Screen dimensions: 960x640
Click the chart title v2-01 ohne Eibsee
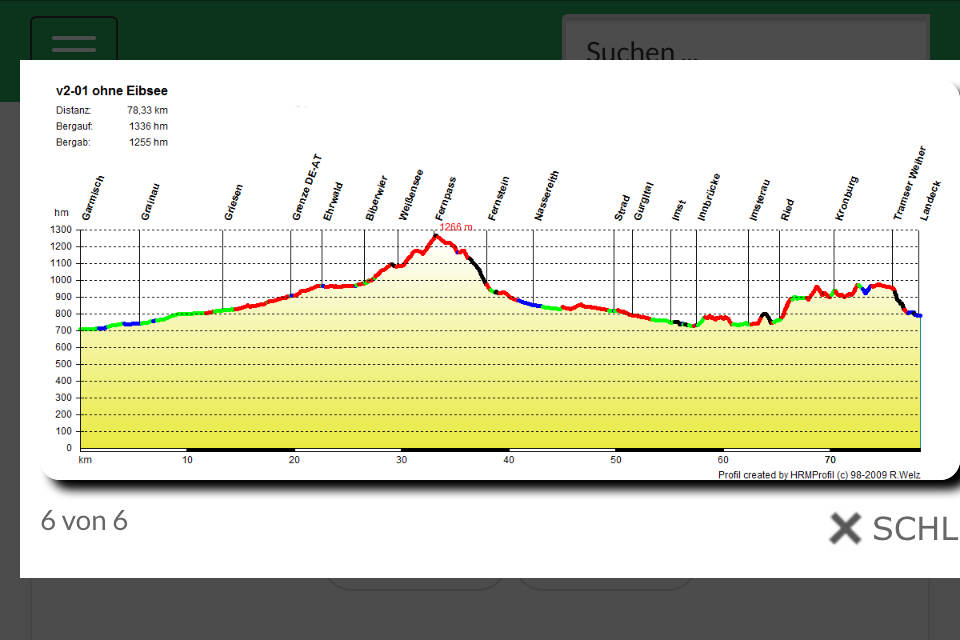point(111,91)
